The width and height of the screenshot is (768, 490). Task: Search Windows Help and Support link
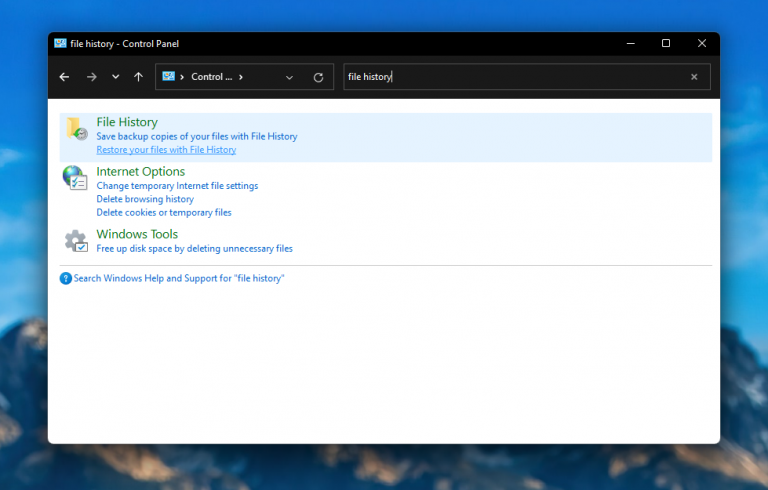179,278
